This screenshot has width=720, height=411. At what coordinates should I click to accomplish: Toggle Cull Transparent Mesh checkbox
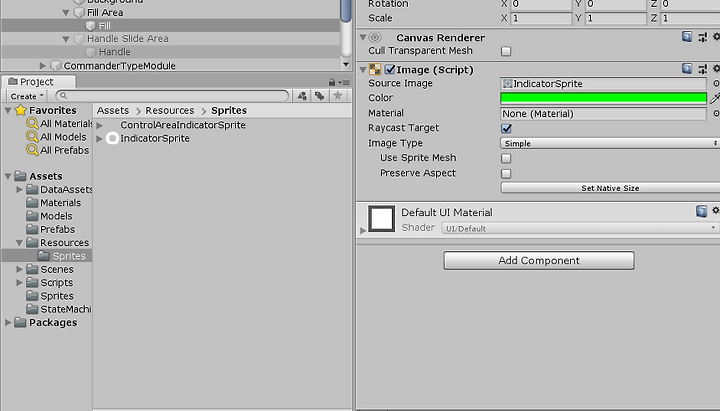(506, 51)
